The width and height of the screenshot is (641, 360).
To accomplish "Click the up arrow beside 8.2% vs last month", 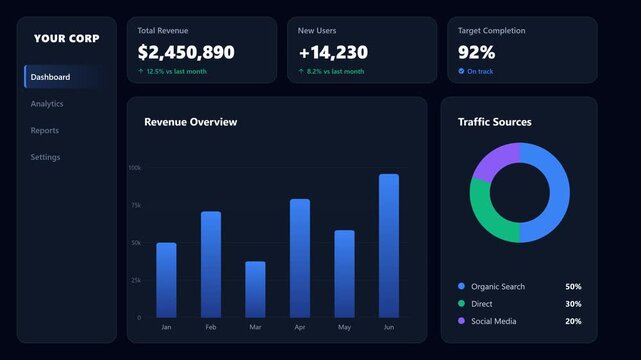I will point(301,71).
